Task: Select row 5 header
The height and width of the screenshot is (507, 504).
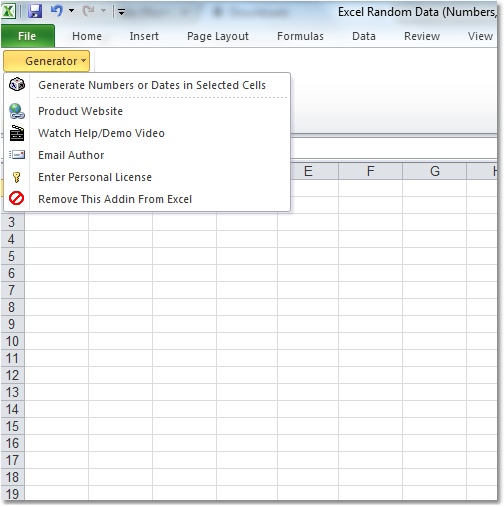Action: [x=12, y=256]
